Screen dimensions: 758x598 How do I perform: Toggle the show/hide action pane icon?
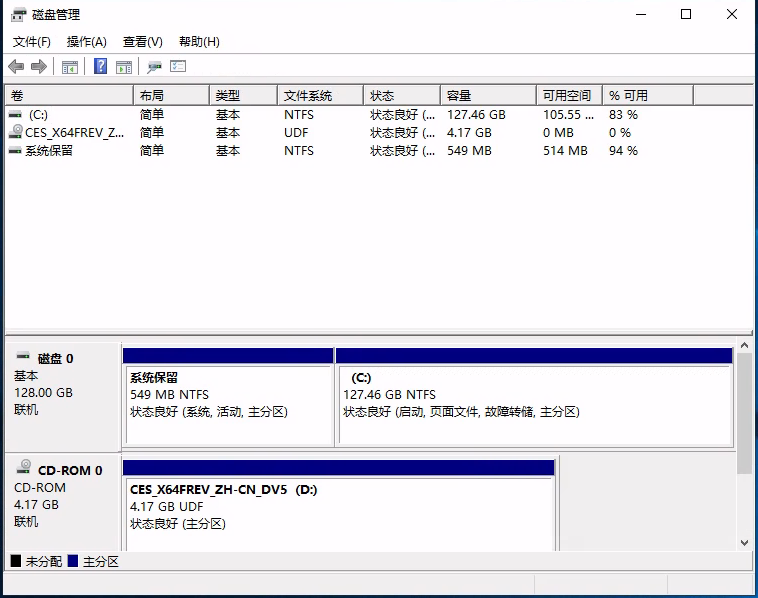pyautogui.click(x=123, y=67)
